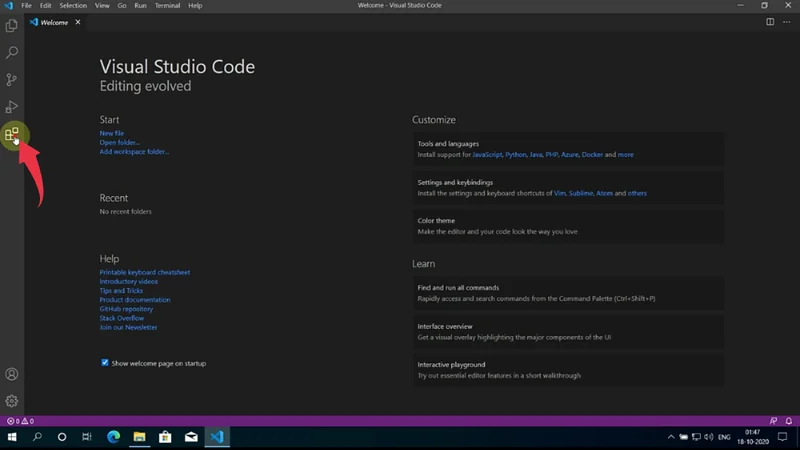Click the New file link

[112, 133]
